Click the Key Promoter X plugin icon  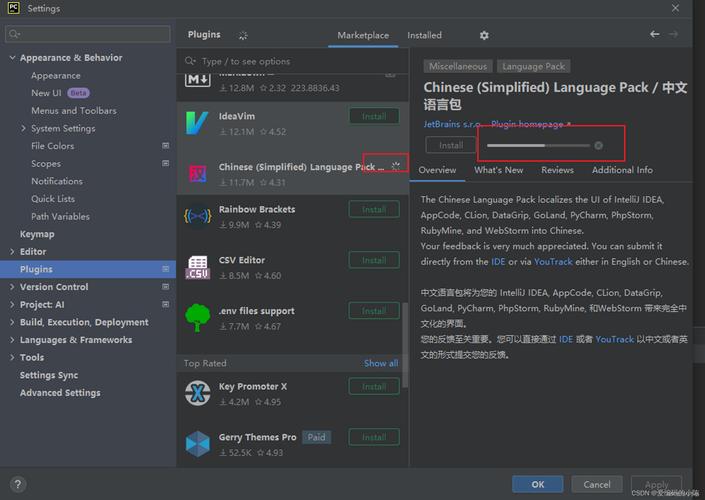pyautogui.click(x=197, y=393)
